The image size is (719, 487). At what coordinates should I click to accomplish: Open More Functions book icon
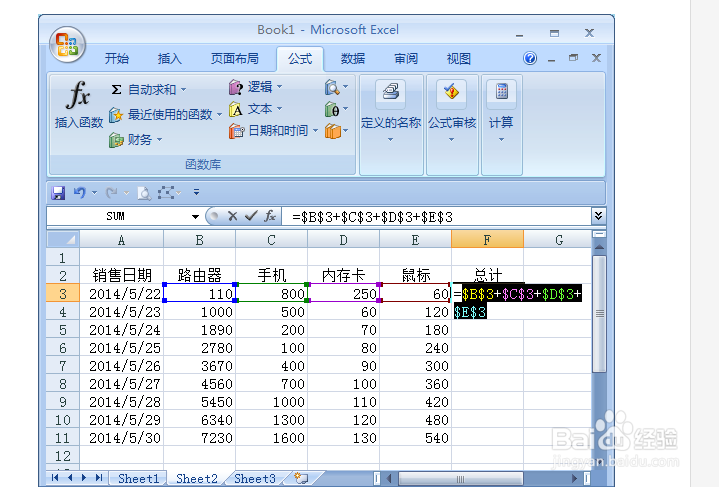click(333, 131)
